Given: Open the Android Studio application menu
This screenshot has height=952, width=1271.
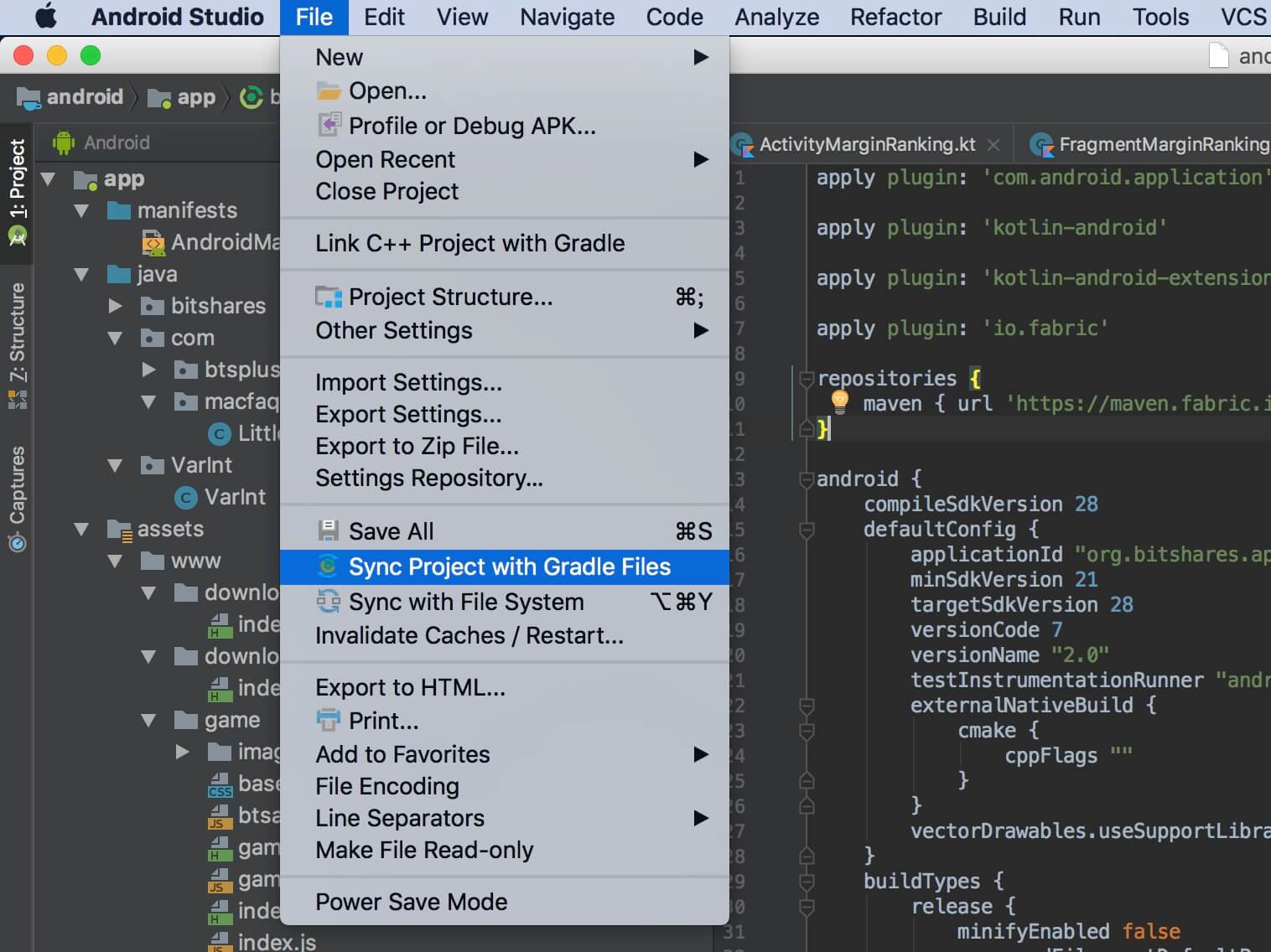Looking at the screenshot, I should pyautogui.click(x=177, y=17).
